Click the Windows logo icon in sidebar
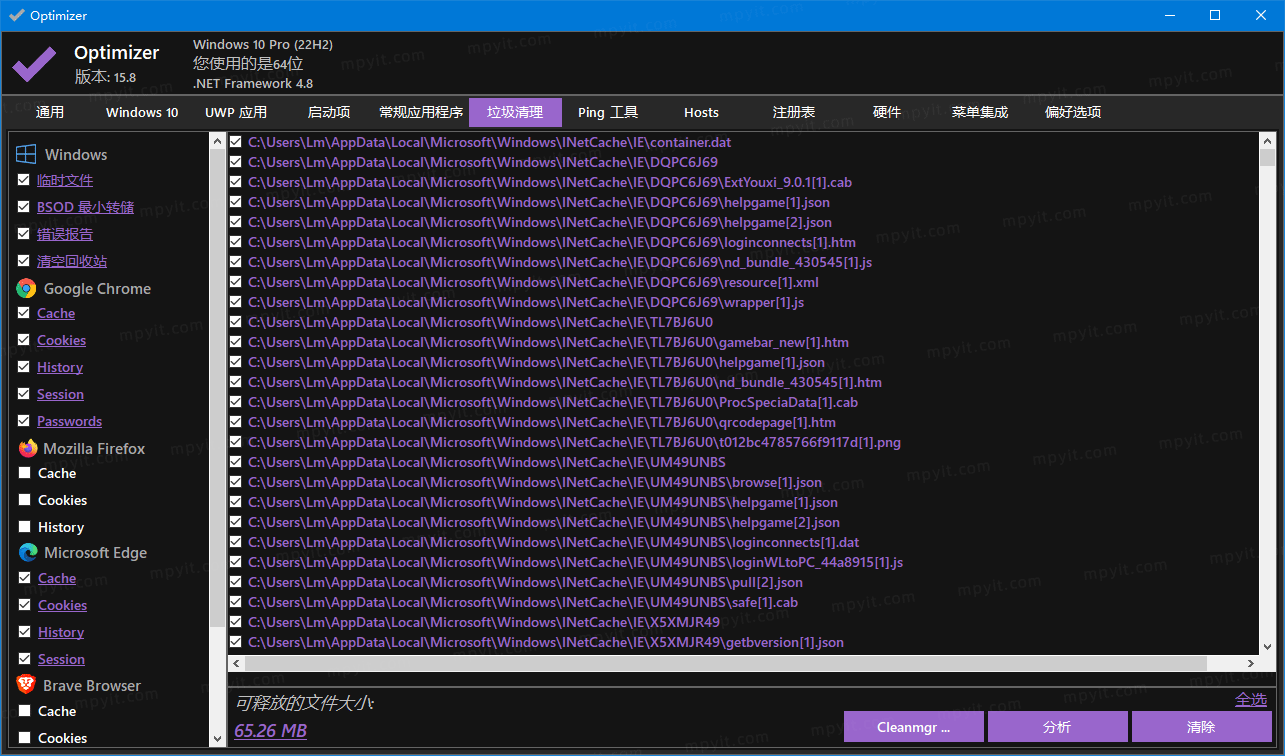 26,155
